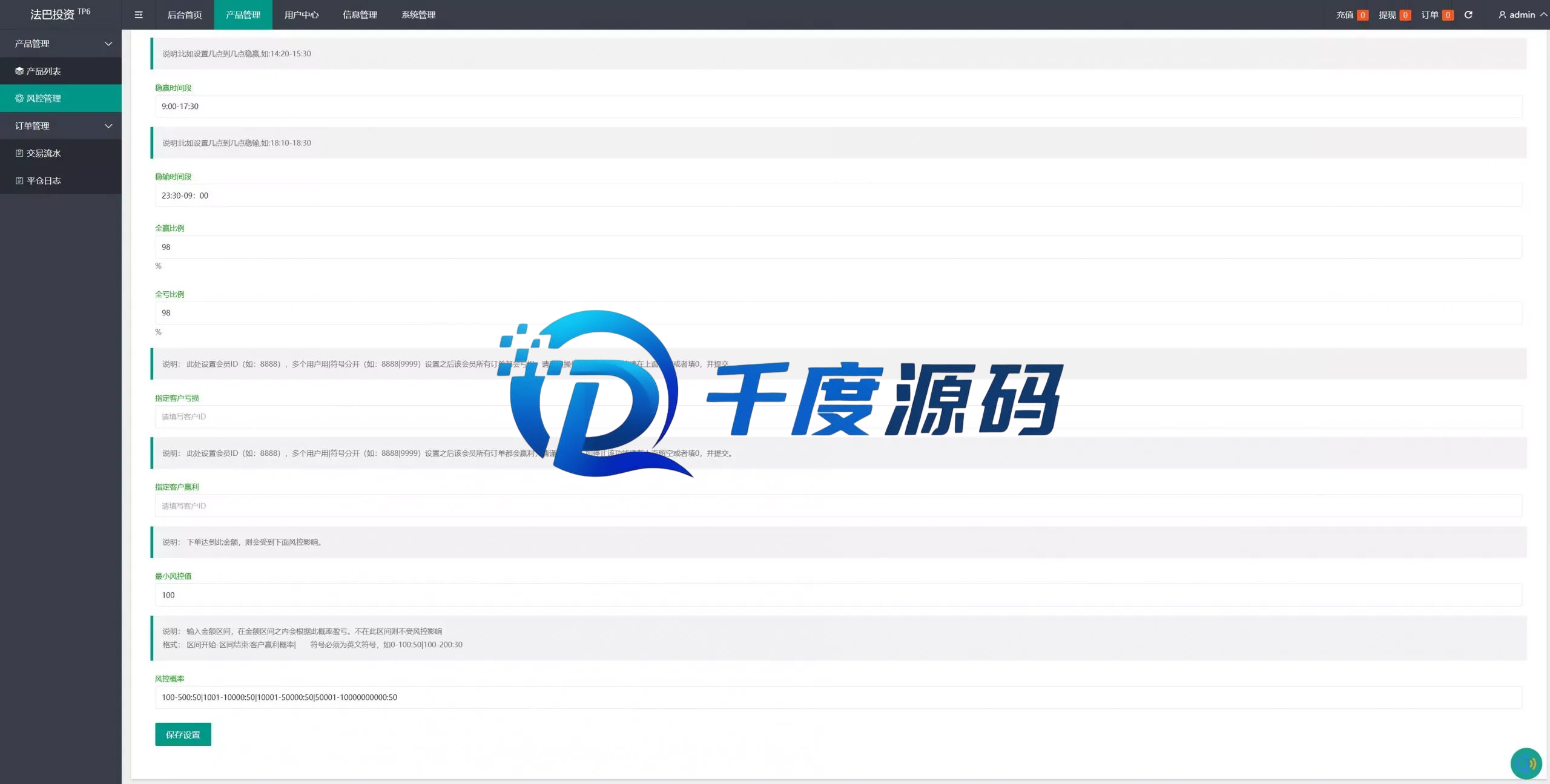Click the refresh icon in top bar

click(x=1468, y=15)
